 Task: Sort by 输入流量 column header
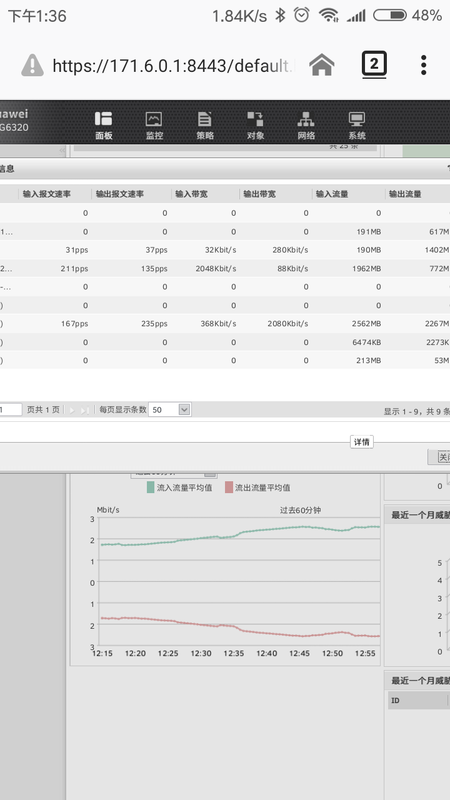(332, 194)
